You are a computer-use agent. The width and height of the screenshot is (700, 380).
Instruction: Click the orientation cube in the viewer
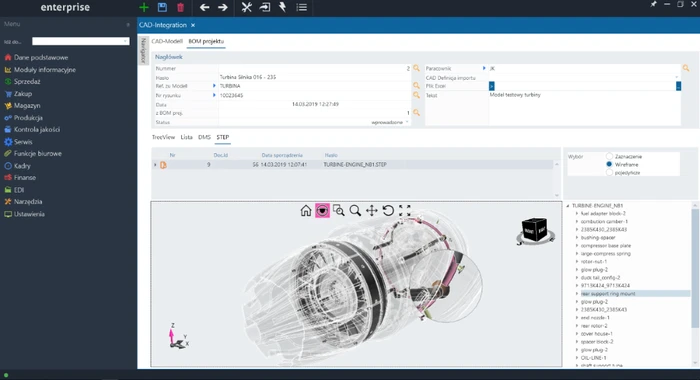[534, 230]
